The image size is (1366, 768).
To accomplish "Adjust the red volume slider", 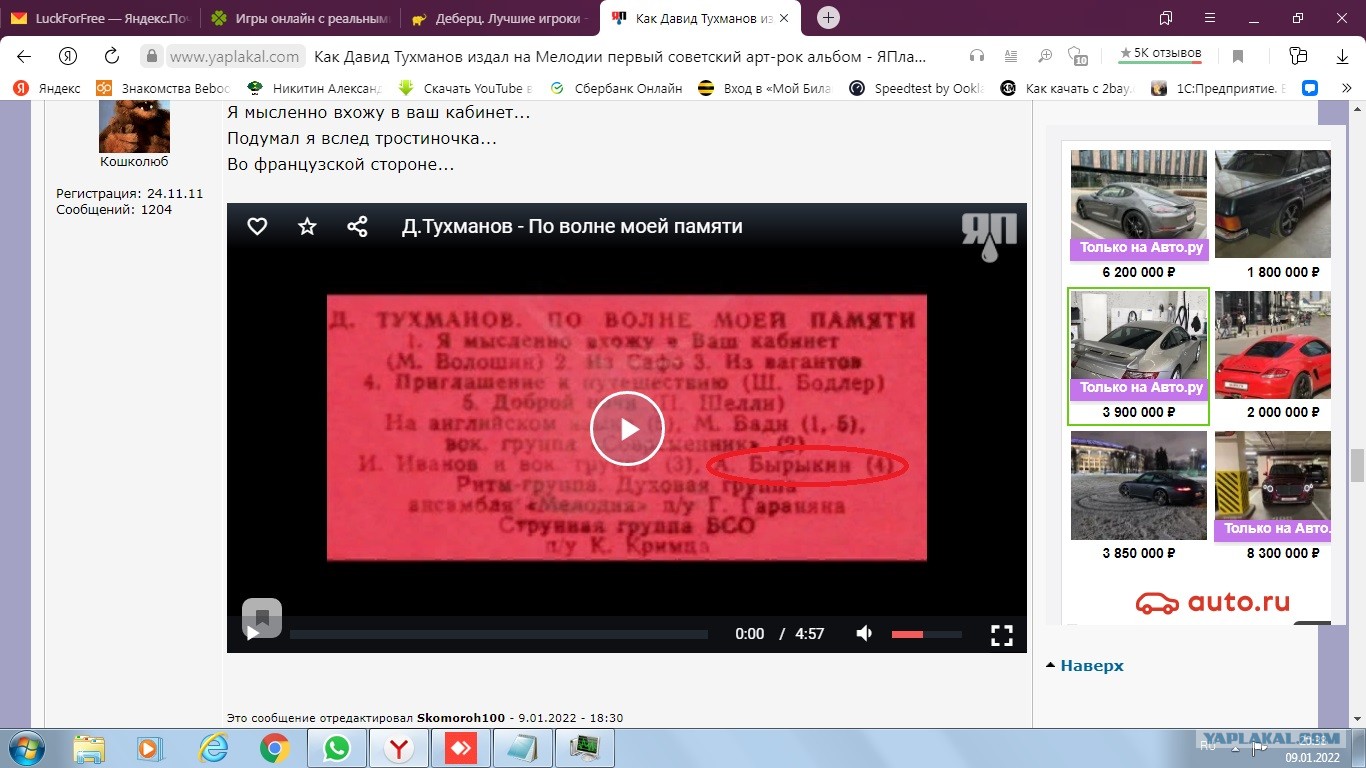I will pos(926,634).
